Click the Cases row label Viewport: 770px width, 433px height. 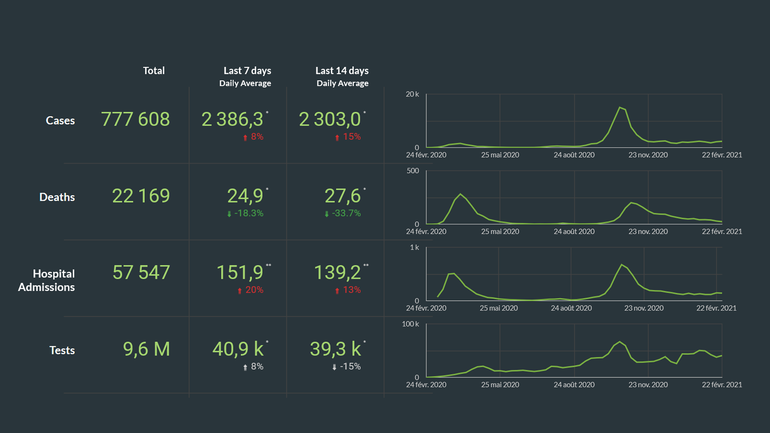pyautogui.click(x=60, y=120)
